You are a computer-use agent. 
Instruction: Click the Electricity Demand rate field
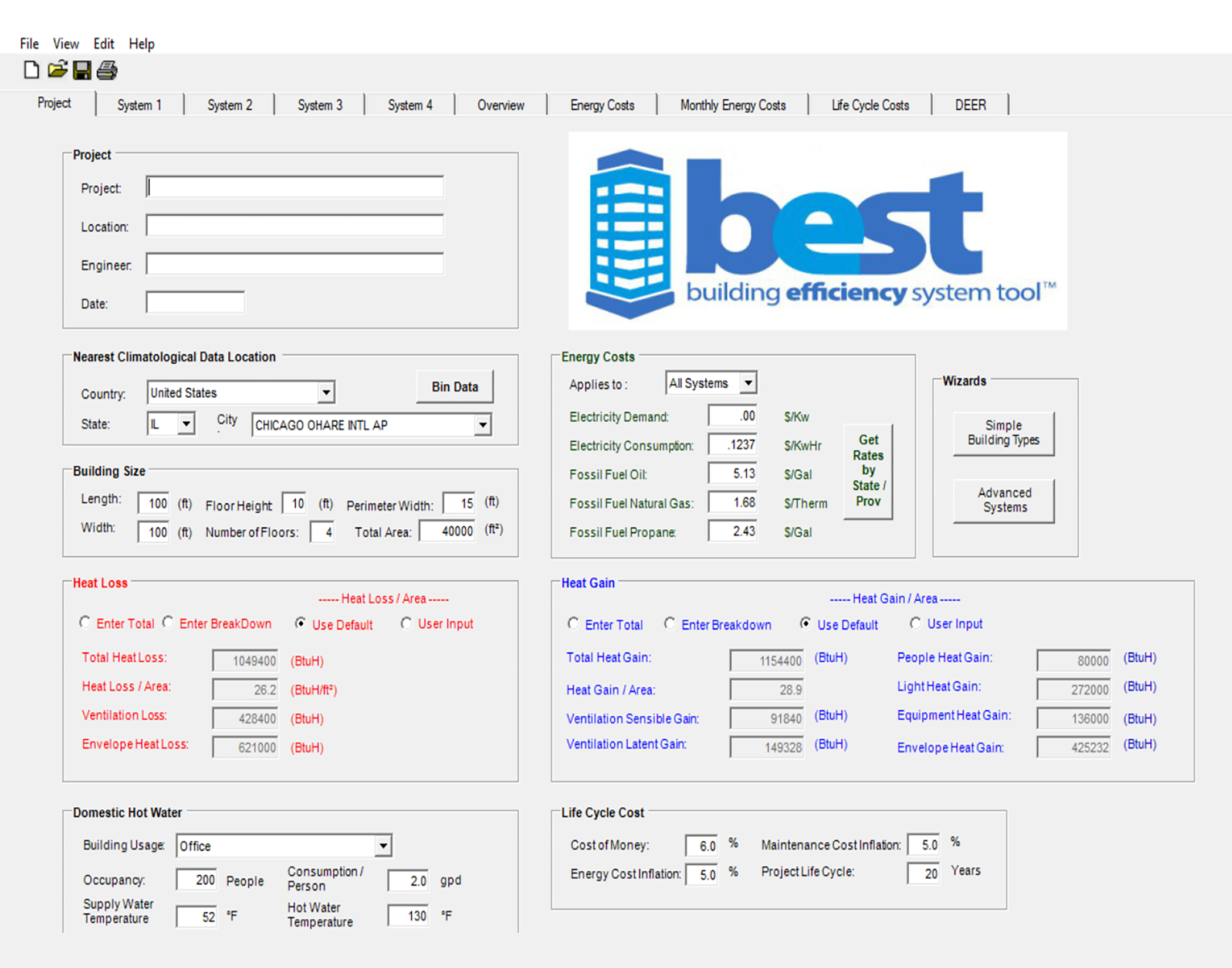pyautogui.click(x=733, y=415)
